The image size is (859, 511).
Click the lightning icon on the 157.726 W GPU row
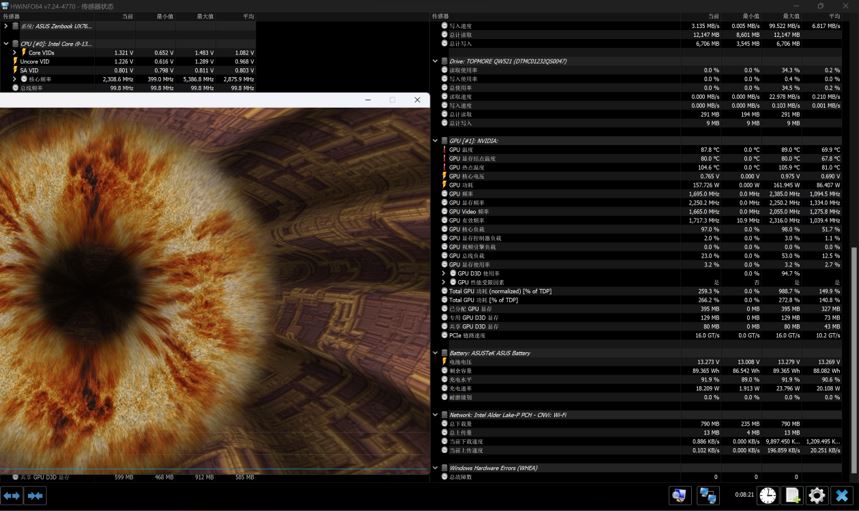444,185
